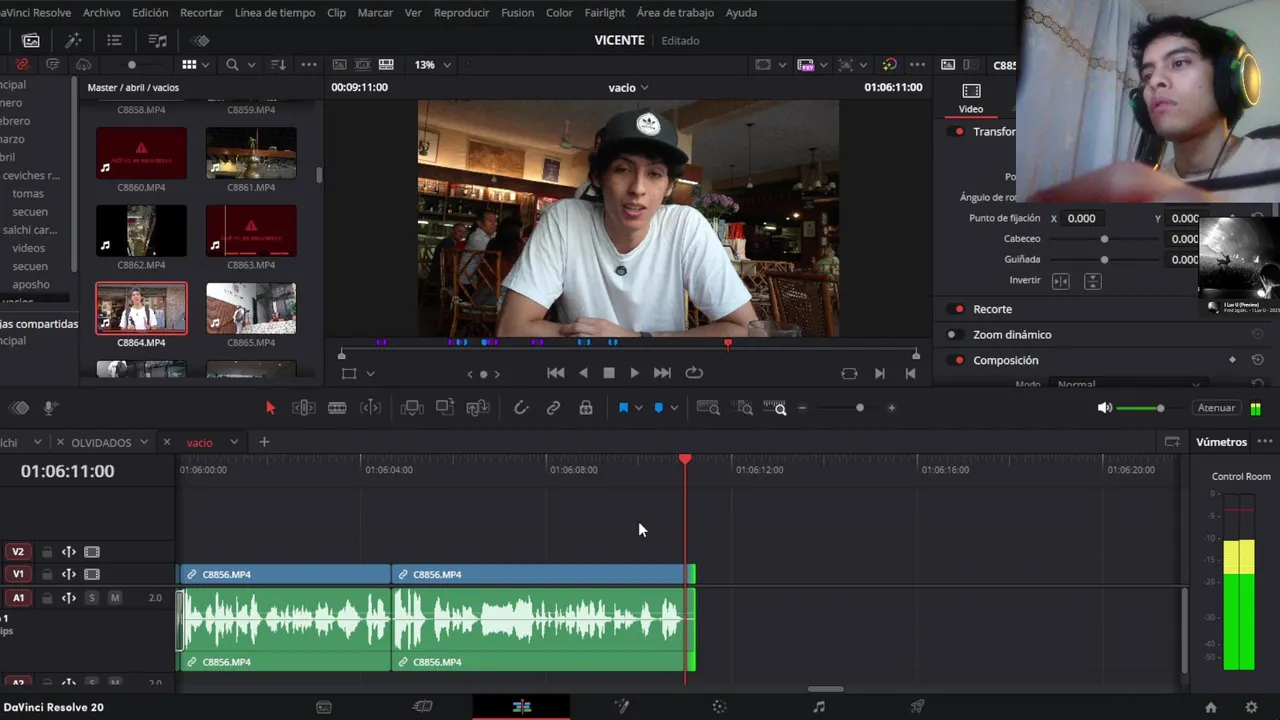
Task: Select the arrow Selection mode tool
Action: coord(270,408)
